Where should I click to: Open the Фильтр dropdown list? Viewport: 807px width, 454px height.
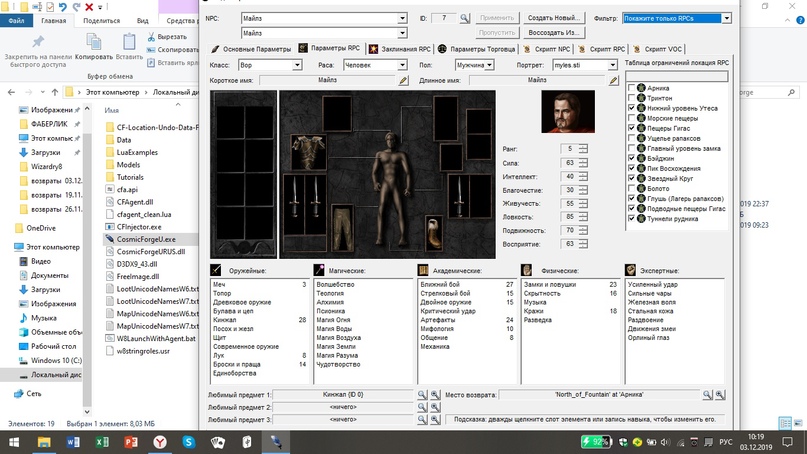726,18
